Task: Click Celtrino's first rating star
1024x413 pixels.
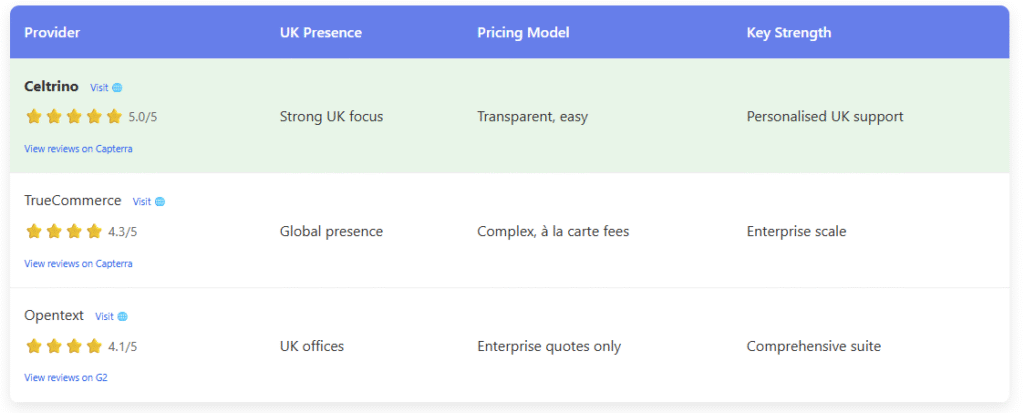Action: [34, 117]
